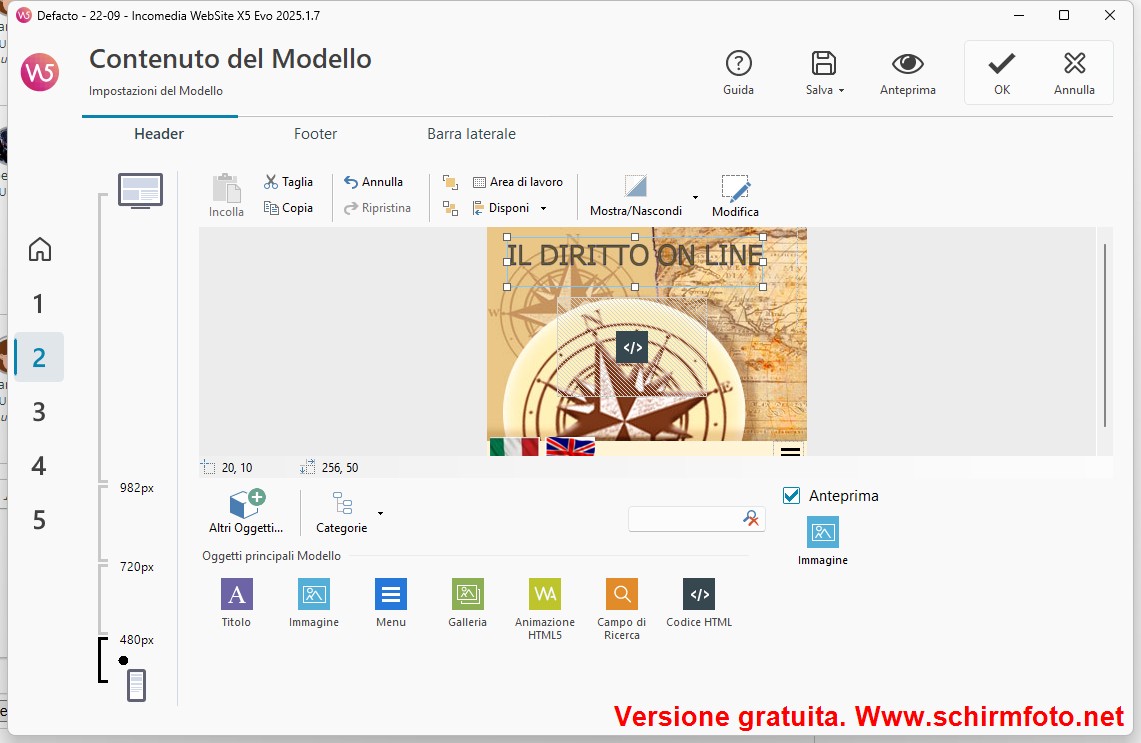
Task: Click Annulla with the X icon to cancel
Action: (1074, 73)
